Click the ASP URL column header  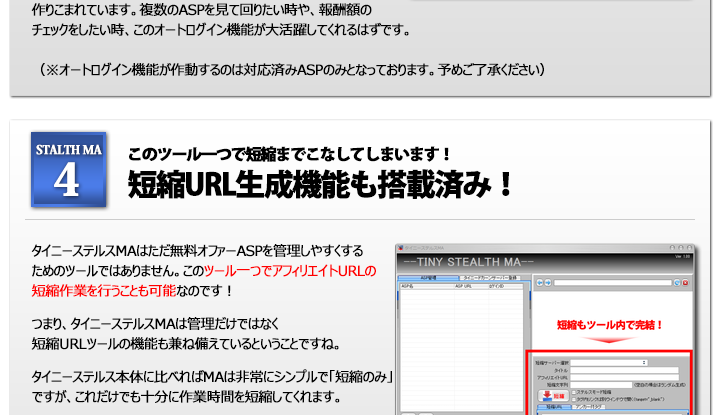pyautogui.click(x=471, y=286)
